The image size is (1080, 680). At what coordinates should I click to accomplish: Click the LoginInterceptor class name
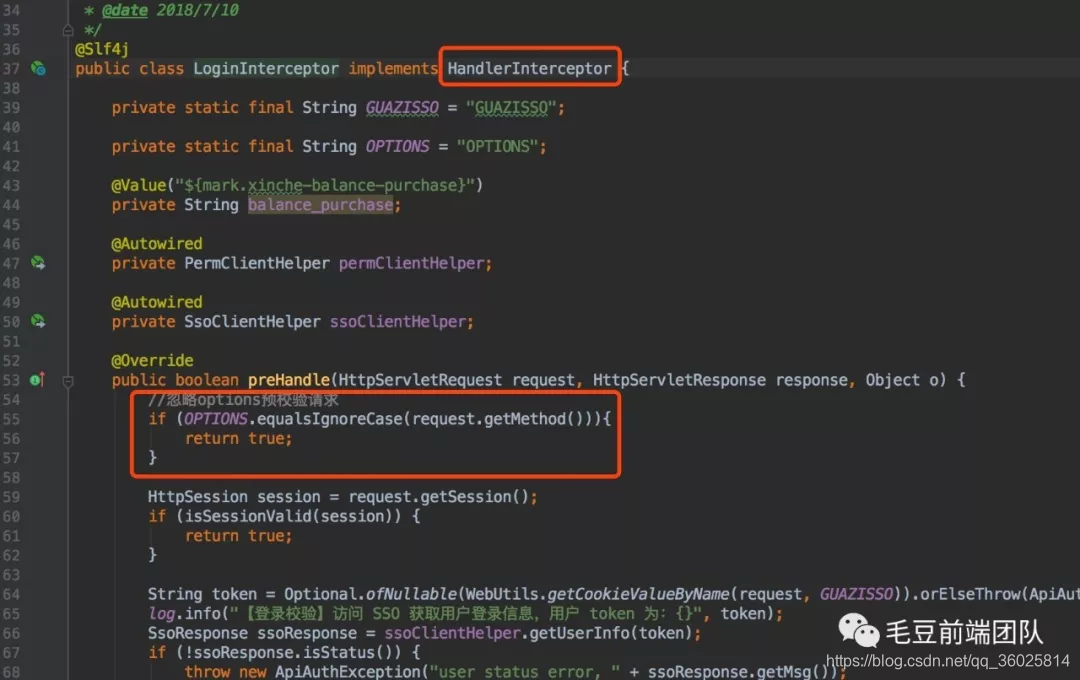[266, 69]
